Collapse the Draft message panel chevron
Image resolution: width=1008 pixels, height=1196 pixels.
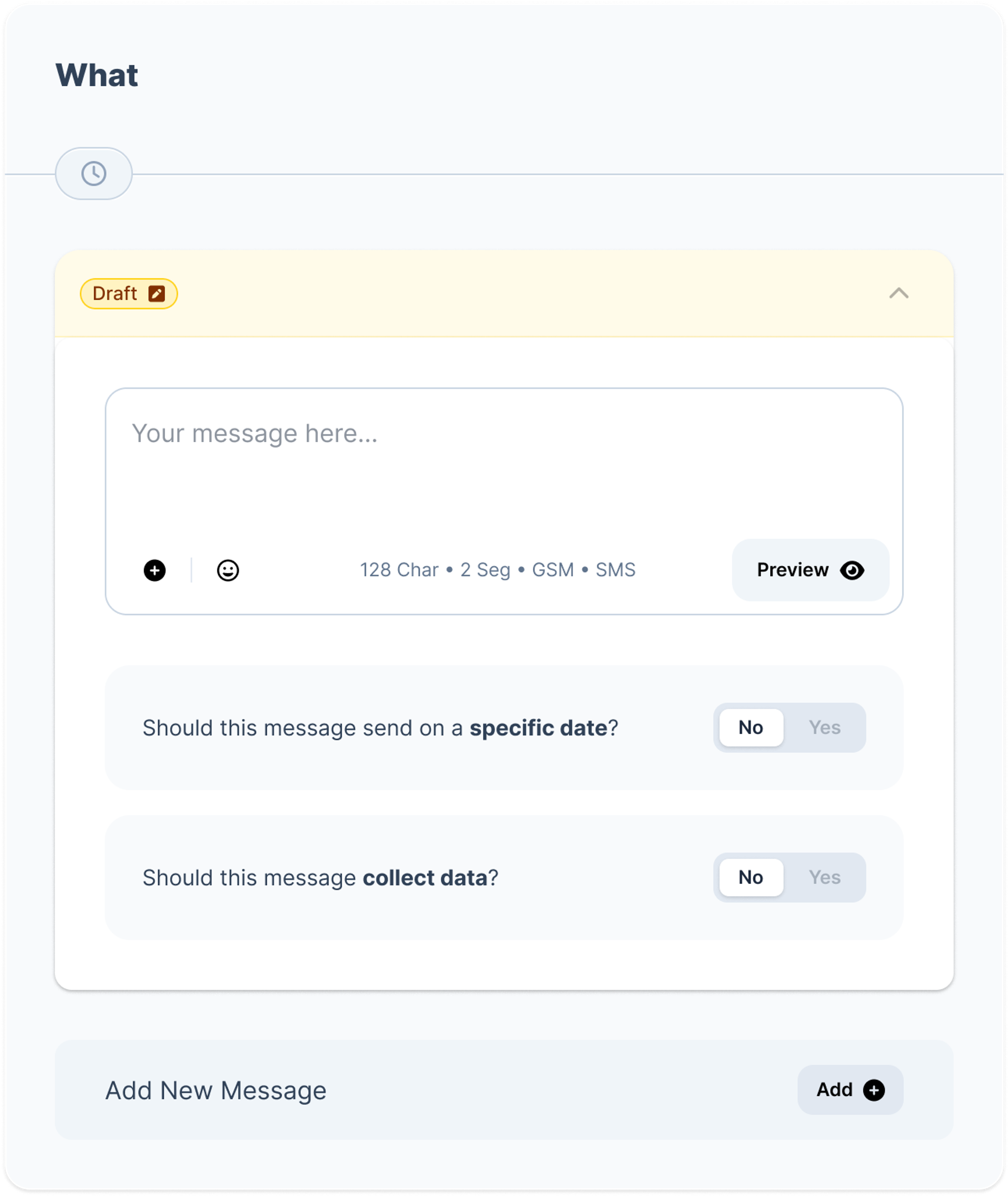pyautogui.click(x=898, y=293)
